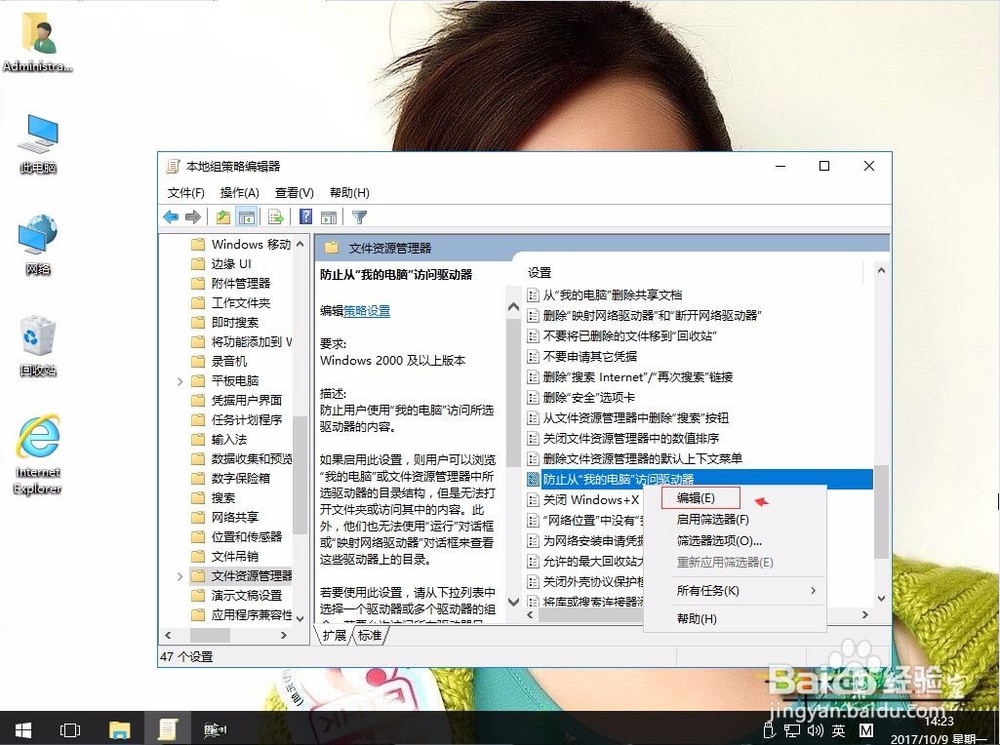Select setting 不要将已删除的文件移到"回收站"
Viewport: 1000px width, 745px height.
coord(629,336)
